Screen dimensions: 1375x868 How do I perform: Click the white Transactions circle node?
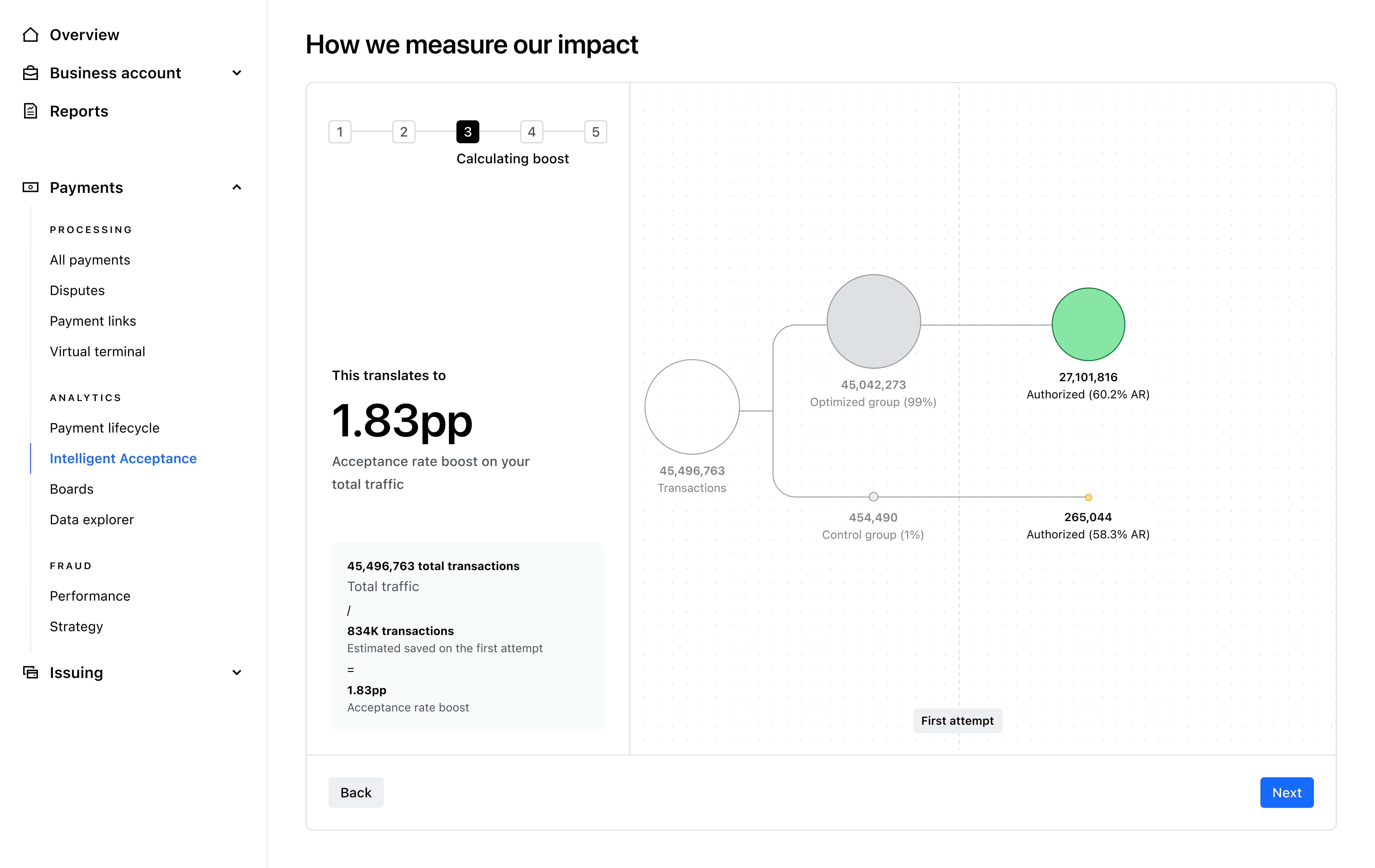pyautogui.click(x=692, y=407)
